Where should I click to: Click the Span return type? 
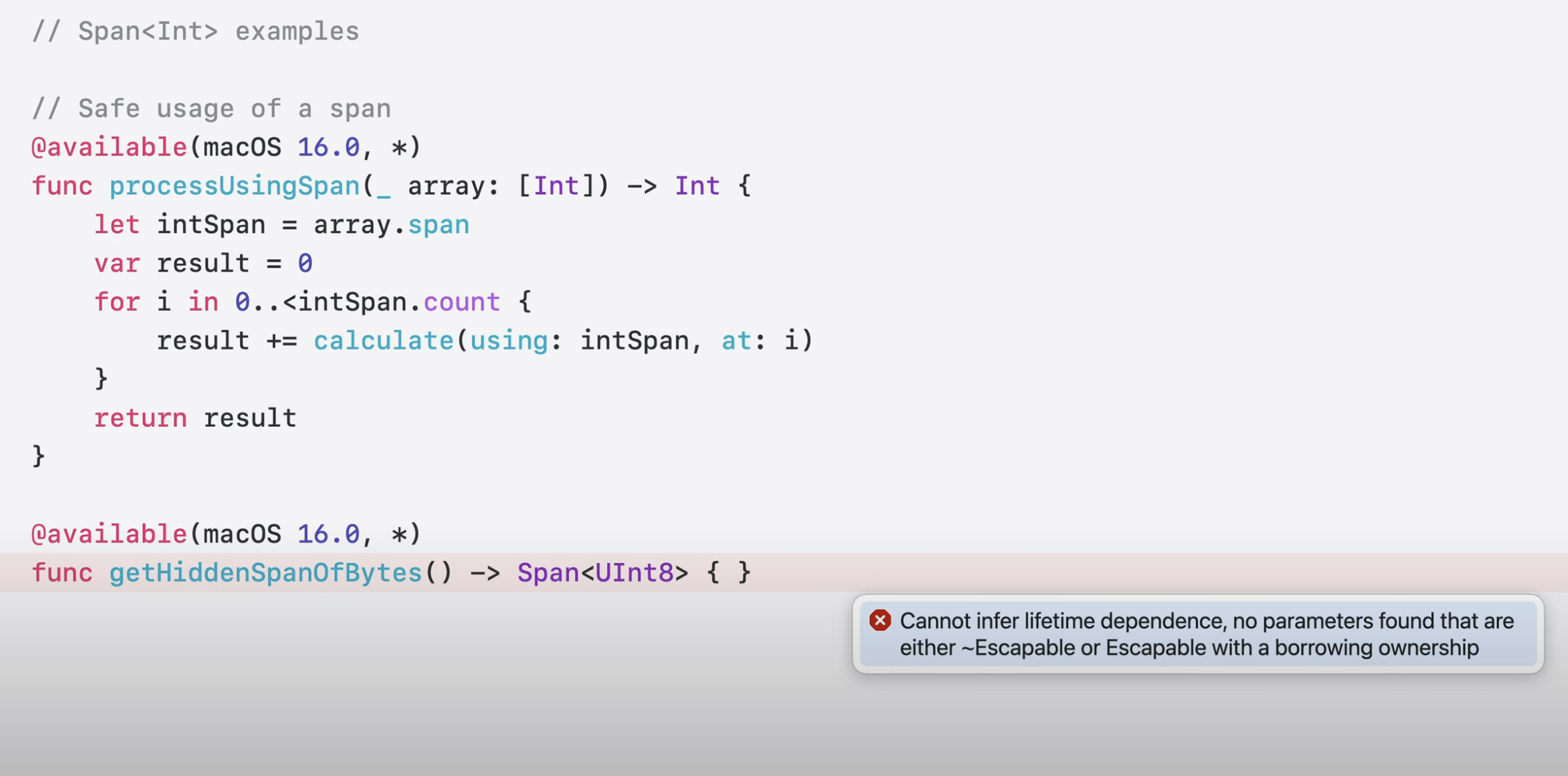tap(547, 573)
